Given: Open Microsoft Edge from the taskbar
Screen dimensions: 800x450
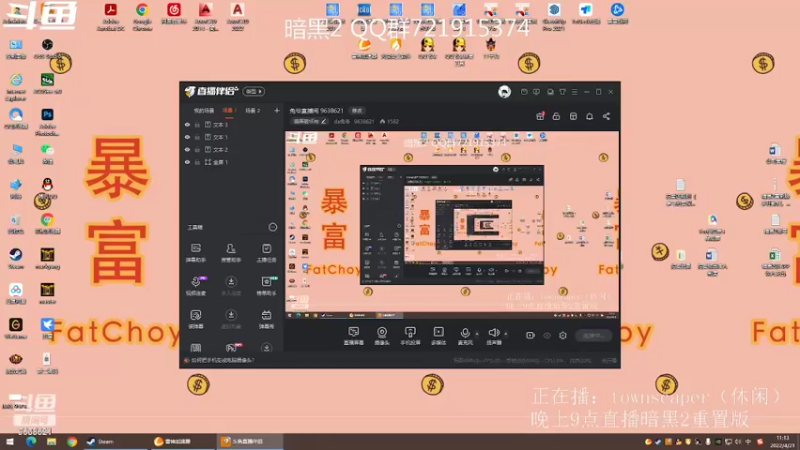Looking at the screenshot, I should [x=31, y=442].
